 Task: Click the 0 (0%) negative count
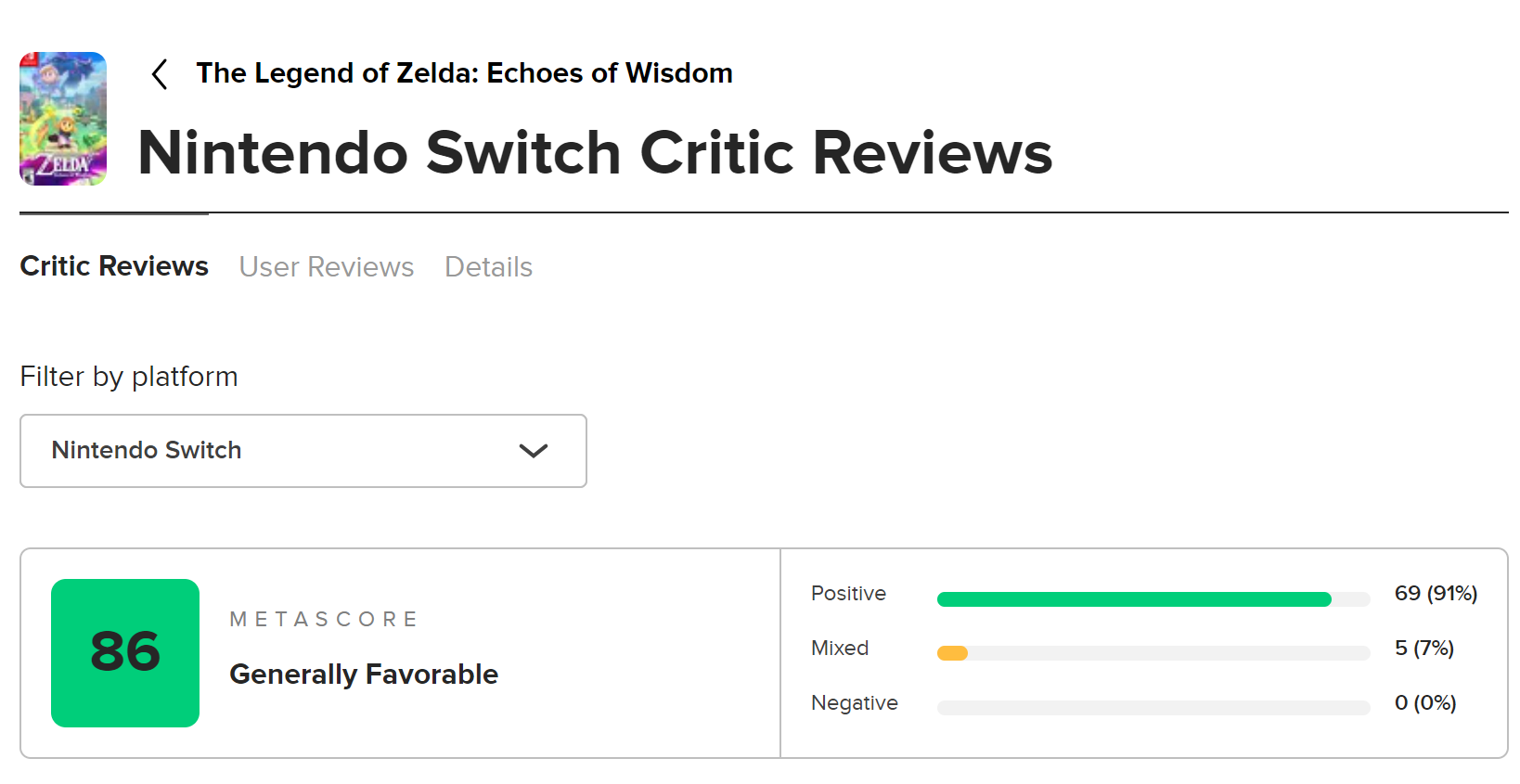click(x=1424, y=703)
